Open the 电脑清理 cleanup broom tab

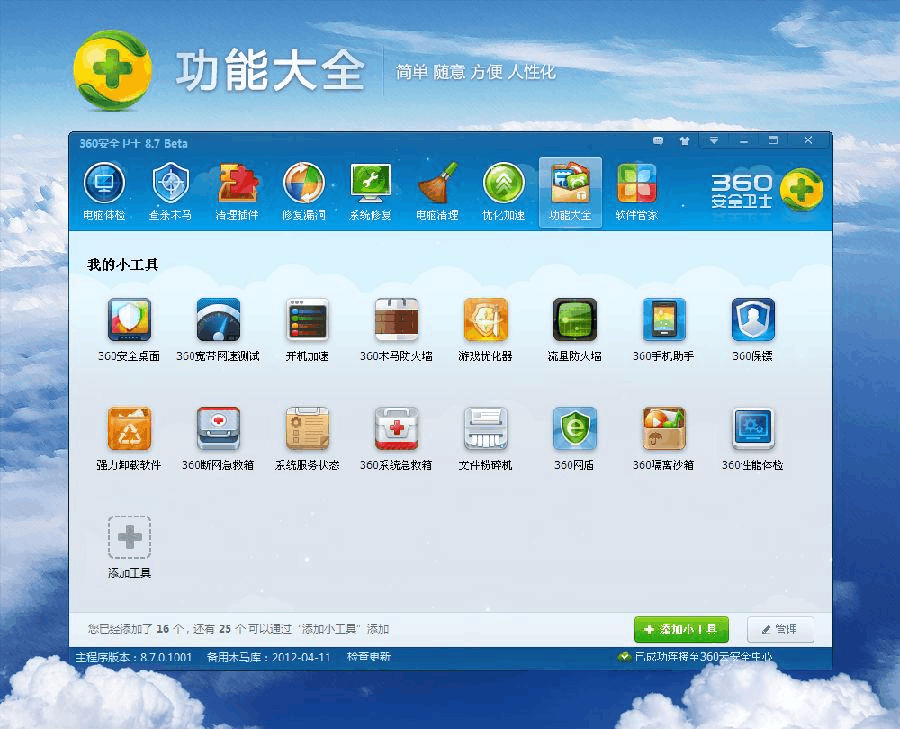pos(437,192)
